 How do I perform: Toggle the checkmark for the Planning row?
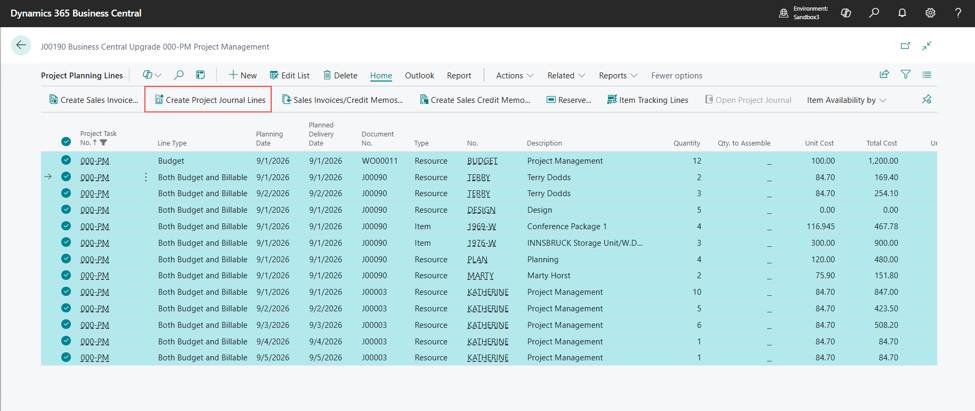pyautogui.click(x=66, y=259)
